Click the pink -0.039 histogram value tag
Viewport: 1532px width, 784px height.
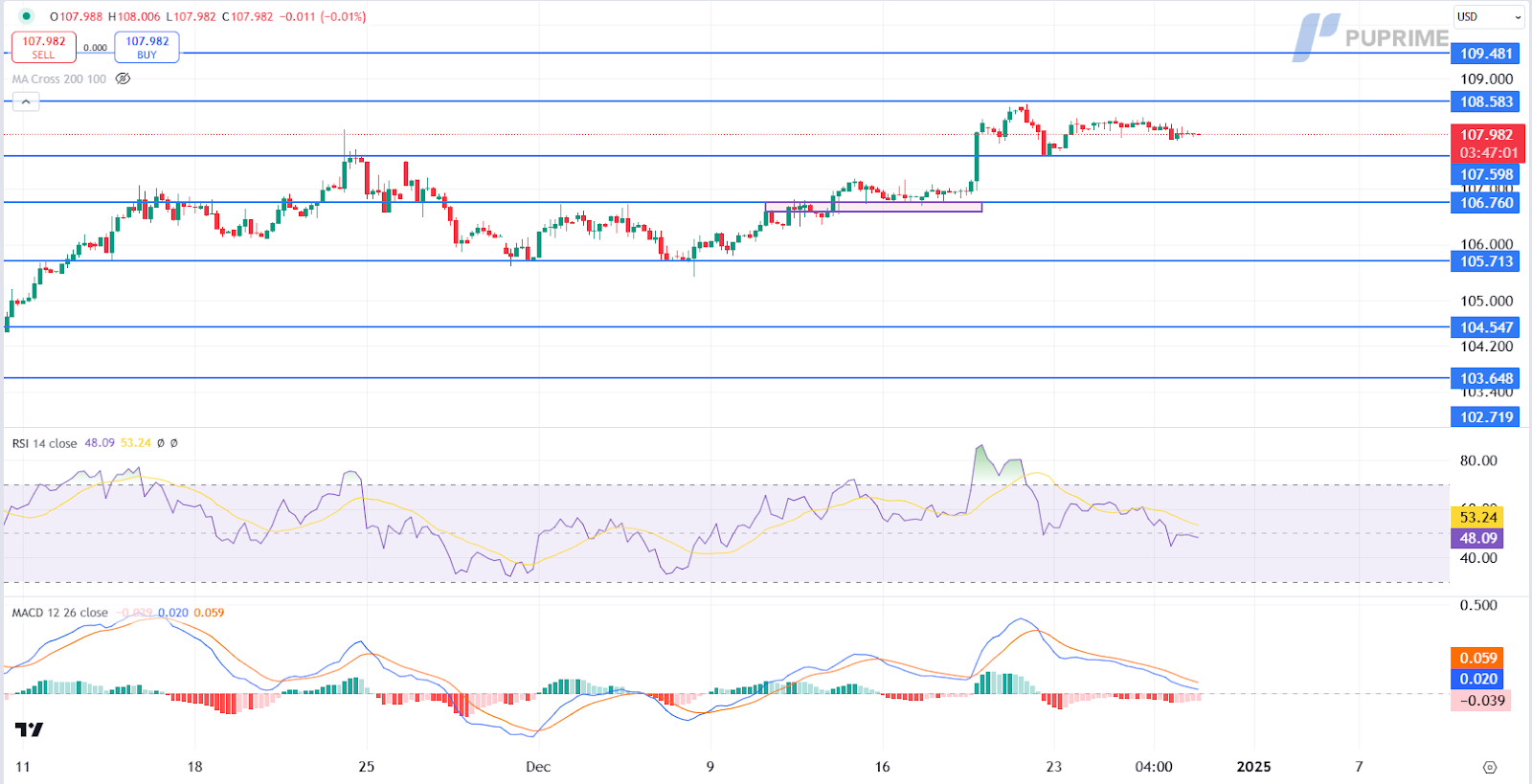coord(1480,701)
